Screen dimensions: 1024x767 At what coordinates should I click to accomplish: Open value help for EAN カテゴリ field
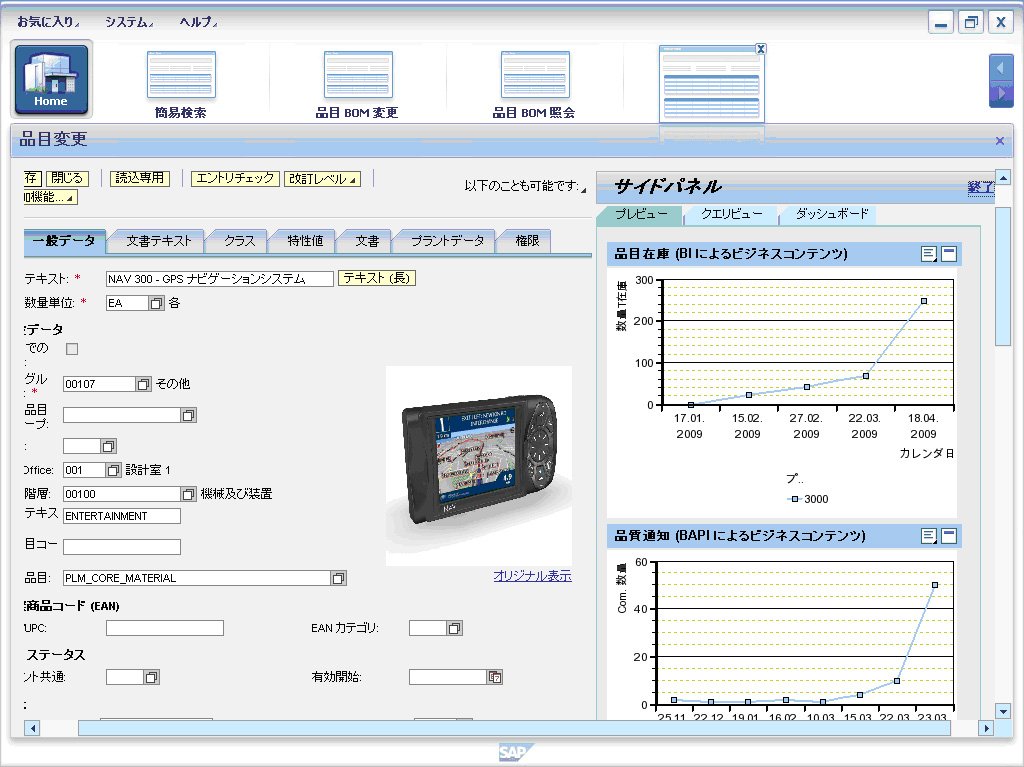tap(455, 628)
